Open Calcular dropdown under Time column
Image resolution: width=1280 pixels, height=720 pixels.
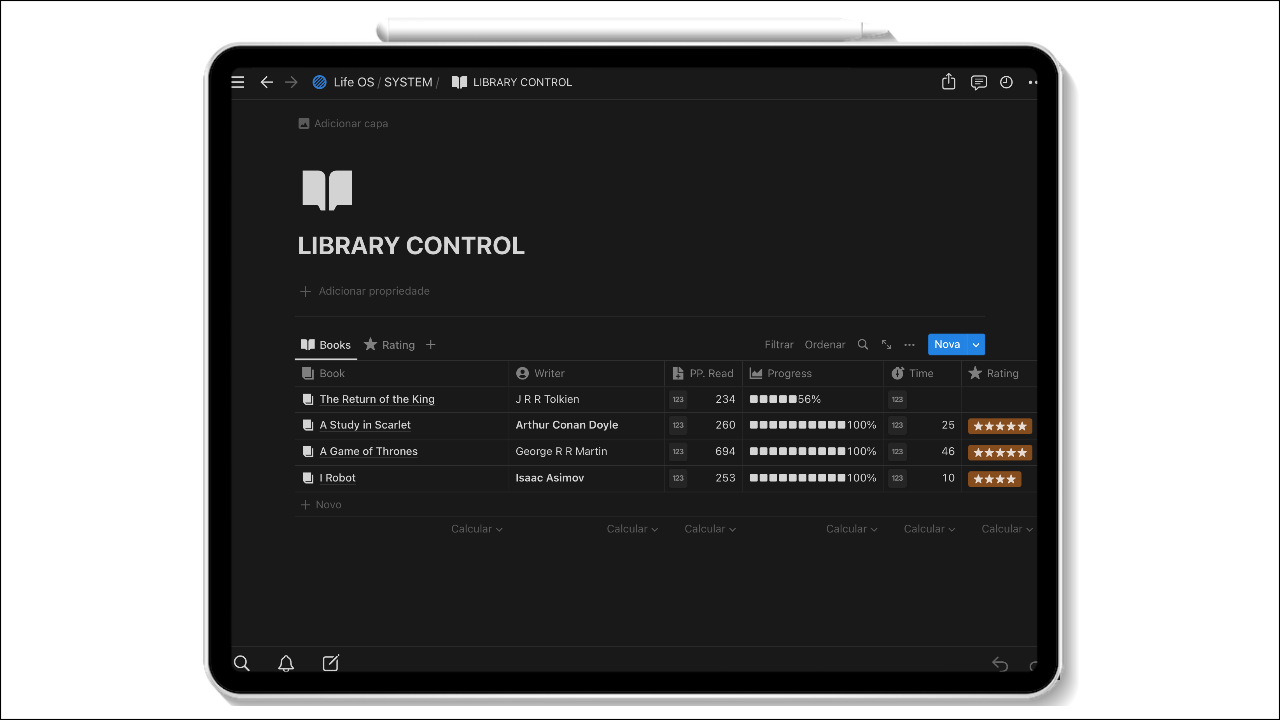tap(930, 529)
